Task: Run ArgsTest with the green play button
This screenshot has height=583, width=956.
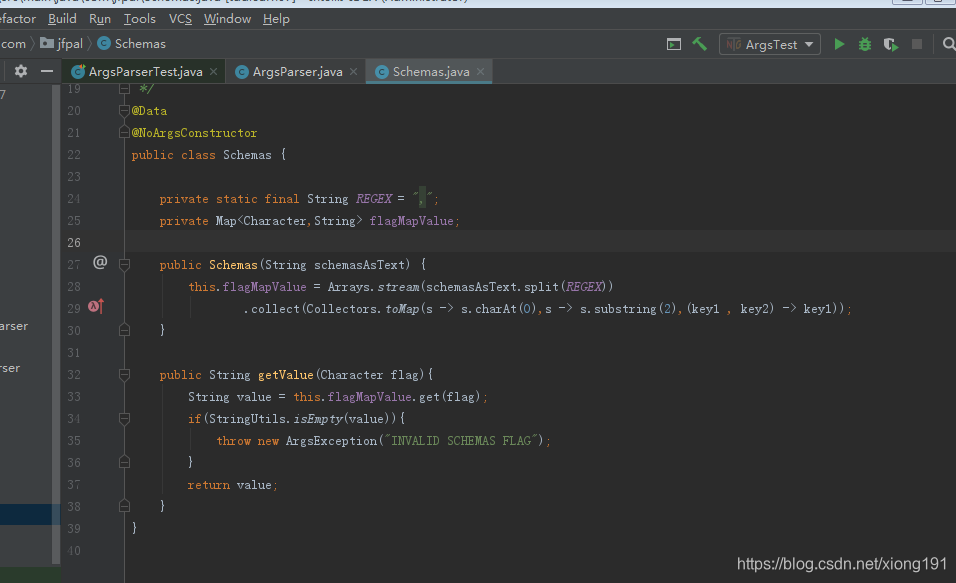Action: pyautogui.click(x=840, y=44)
